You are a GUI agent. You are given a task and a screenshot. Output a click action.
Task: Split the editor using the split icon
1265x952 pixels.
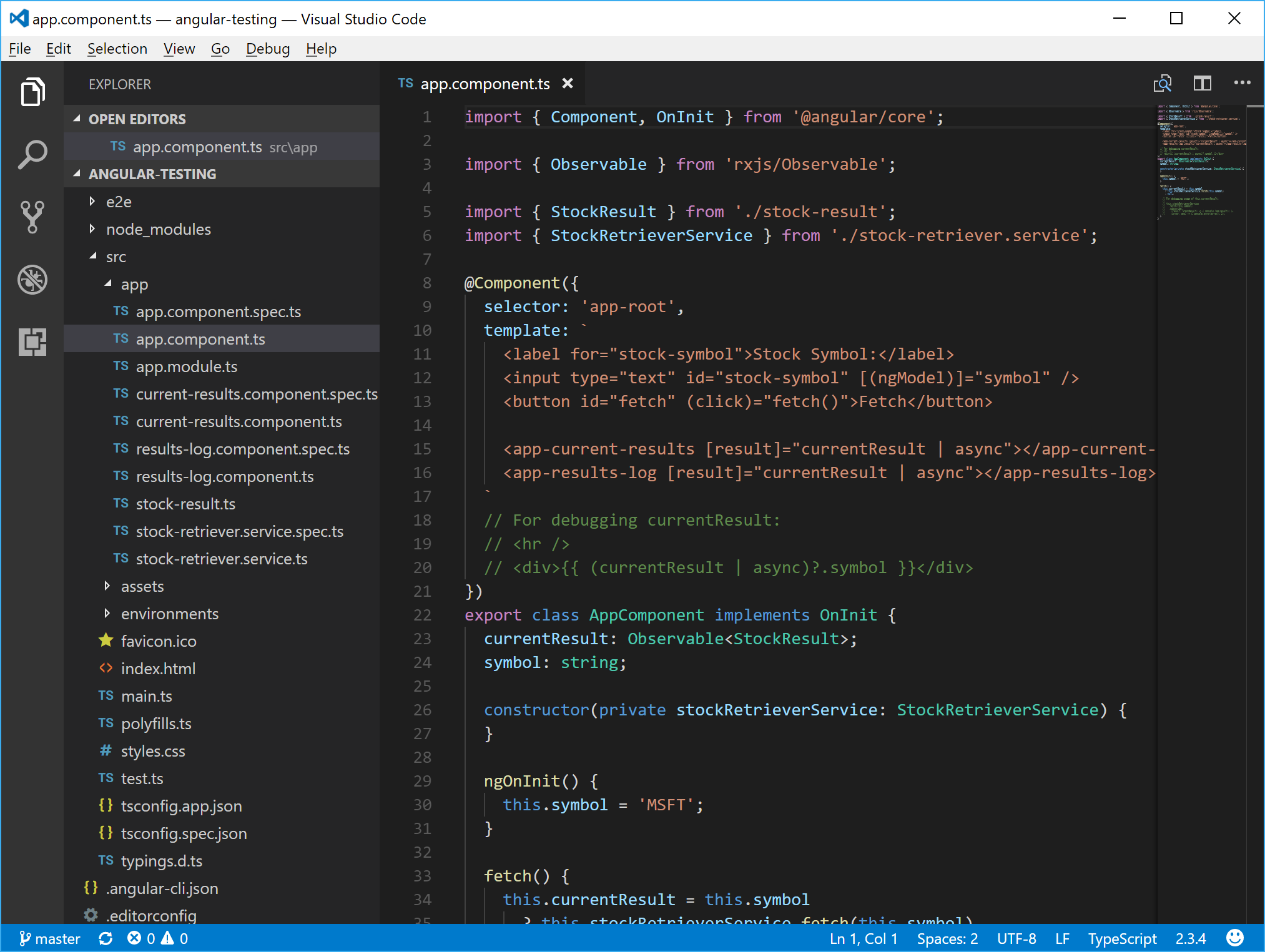point(1203,83)
